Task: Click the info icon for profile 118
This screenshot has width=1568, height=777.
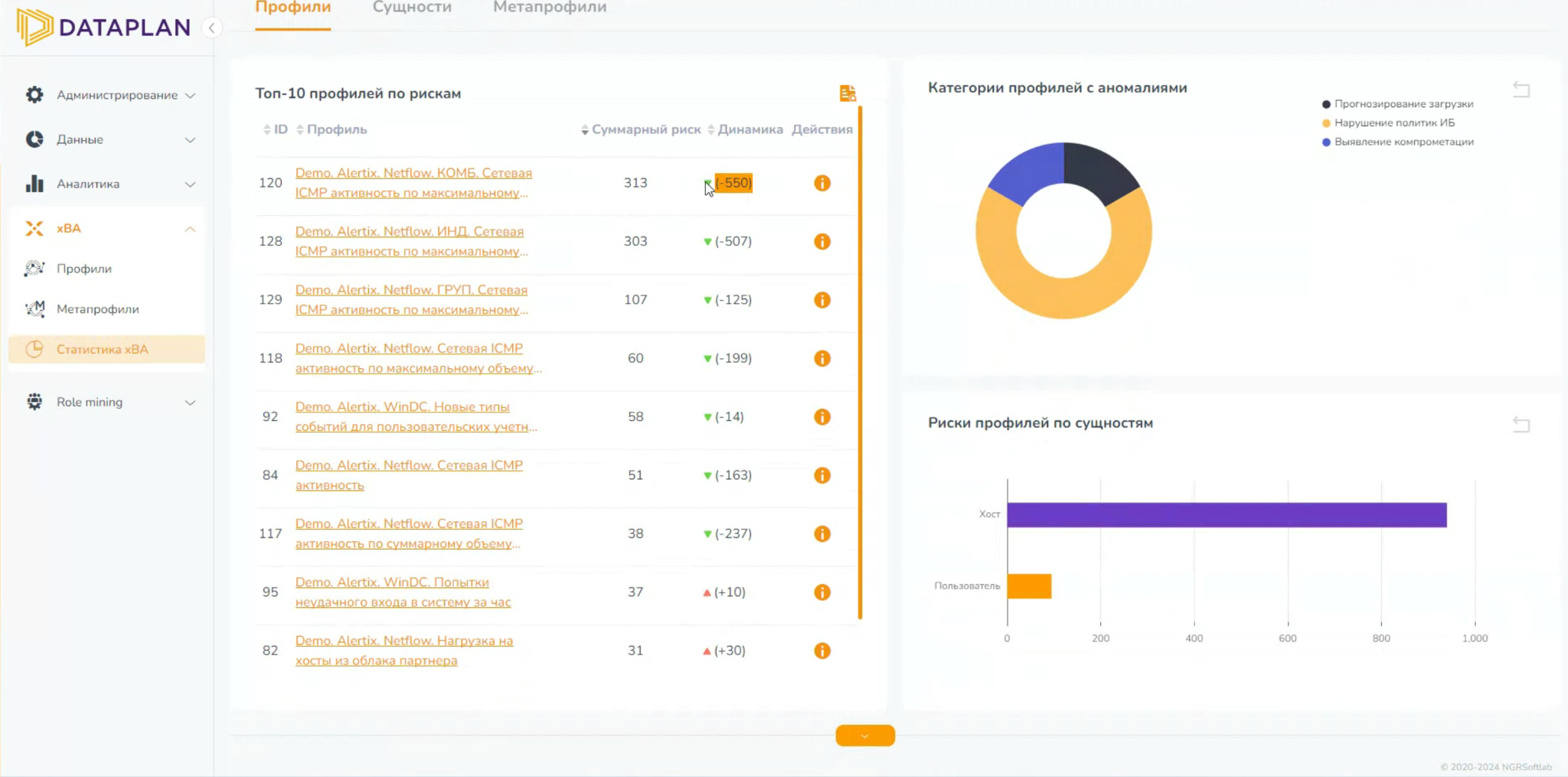Action: click(x=822, y=358)
